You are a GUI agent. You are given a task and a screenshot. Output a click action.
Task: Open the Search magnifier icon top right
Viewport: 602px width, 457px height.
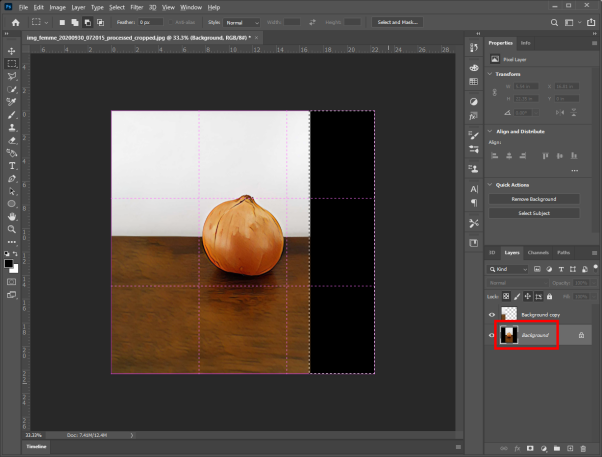point(554,23)
